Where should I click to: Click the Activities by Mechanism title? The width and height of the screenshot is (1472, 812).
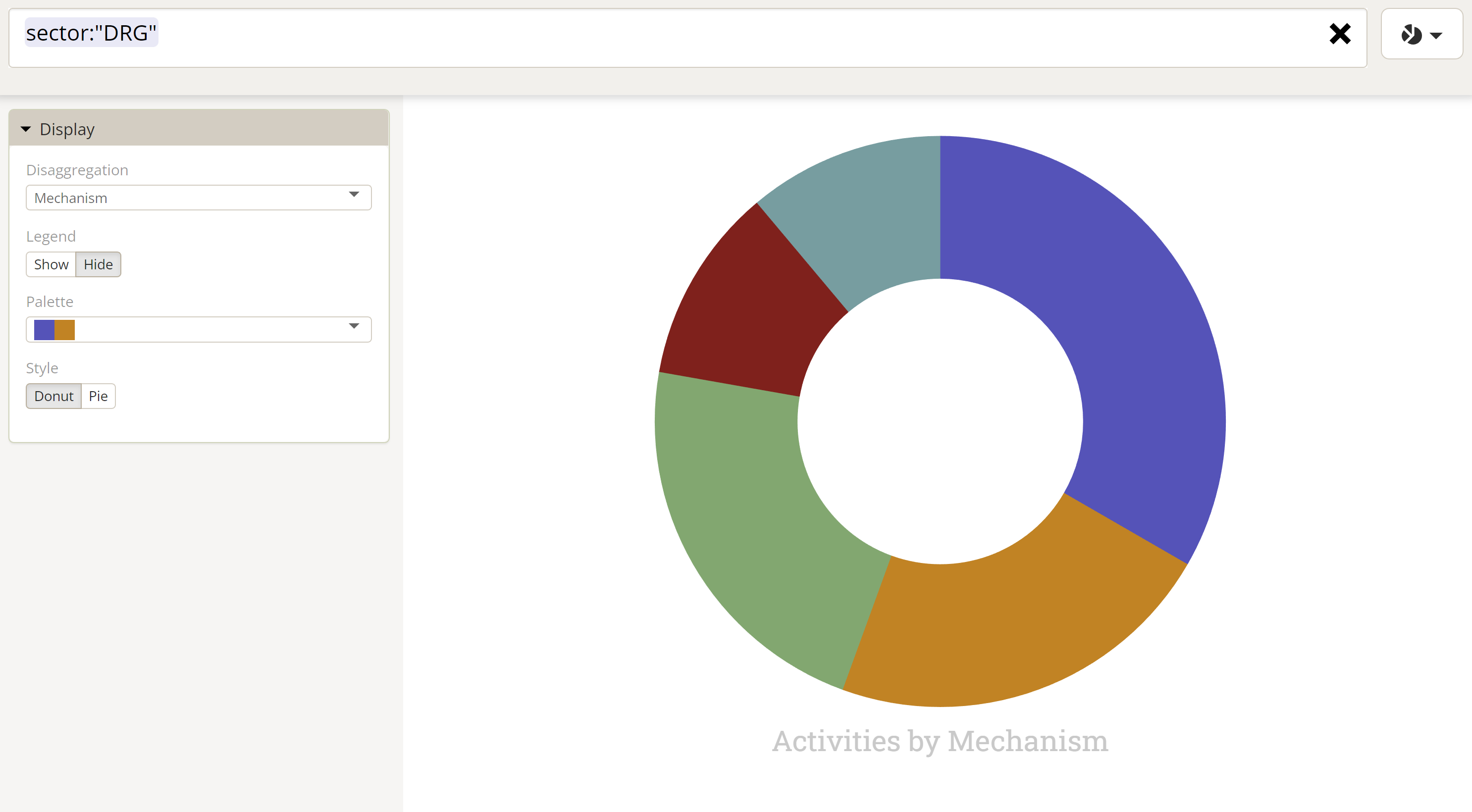[940, 741]
